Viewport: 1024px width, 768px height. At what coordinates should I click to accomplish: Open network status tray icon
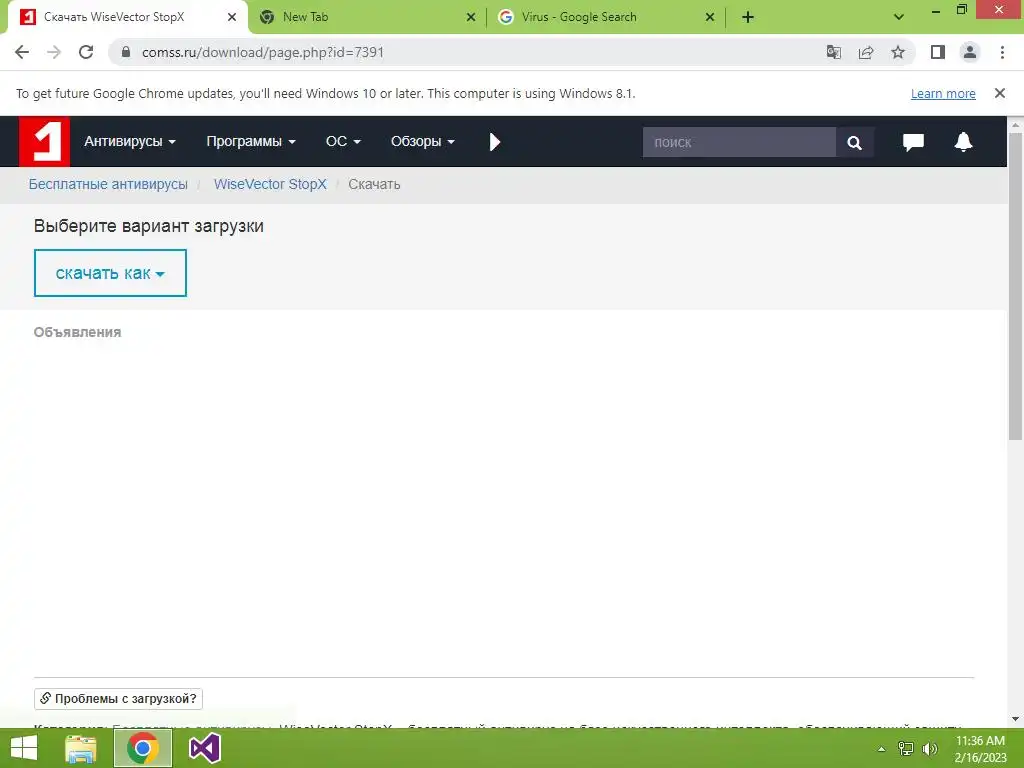coord(906,749)
